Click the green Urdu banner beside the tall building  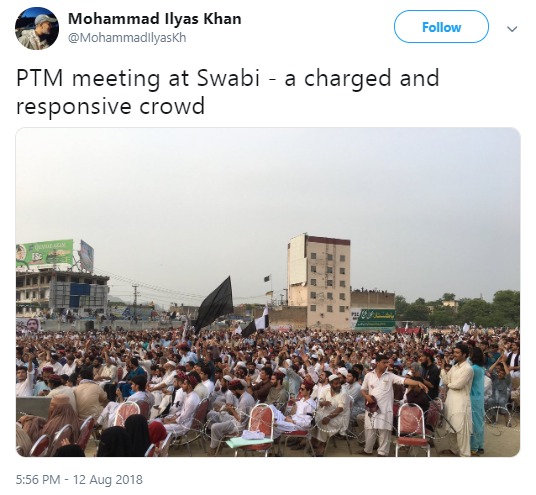[x=374, y=319]
